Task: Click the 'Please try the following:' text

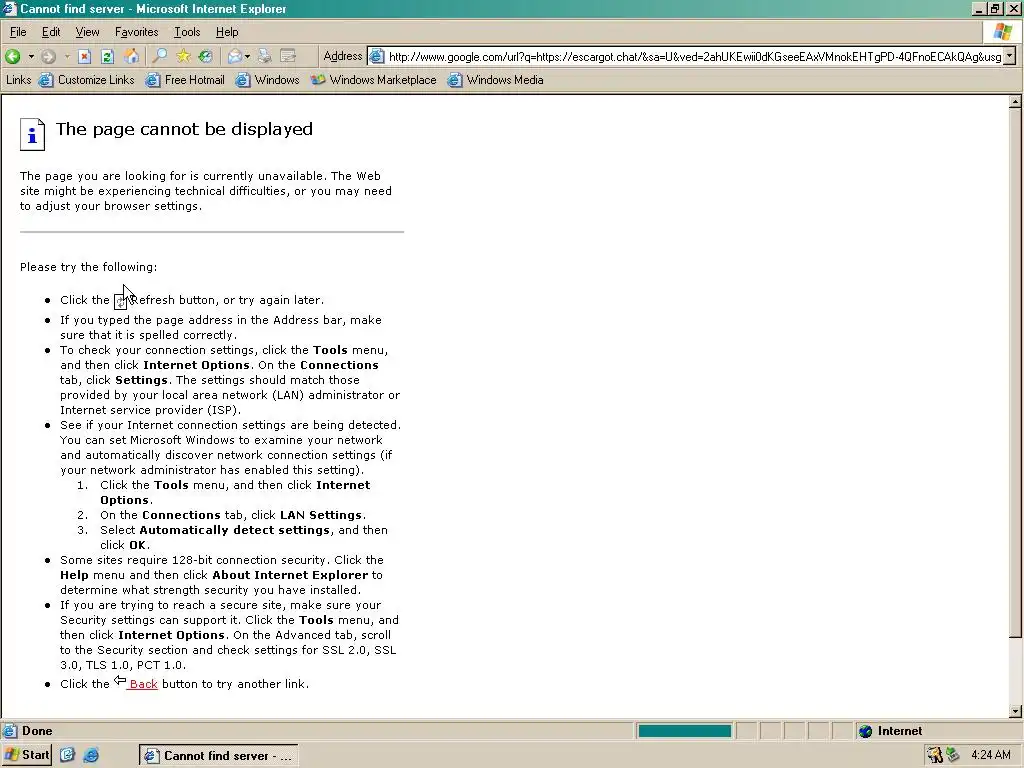Action: coord(88,266)
